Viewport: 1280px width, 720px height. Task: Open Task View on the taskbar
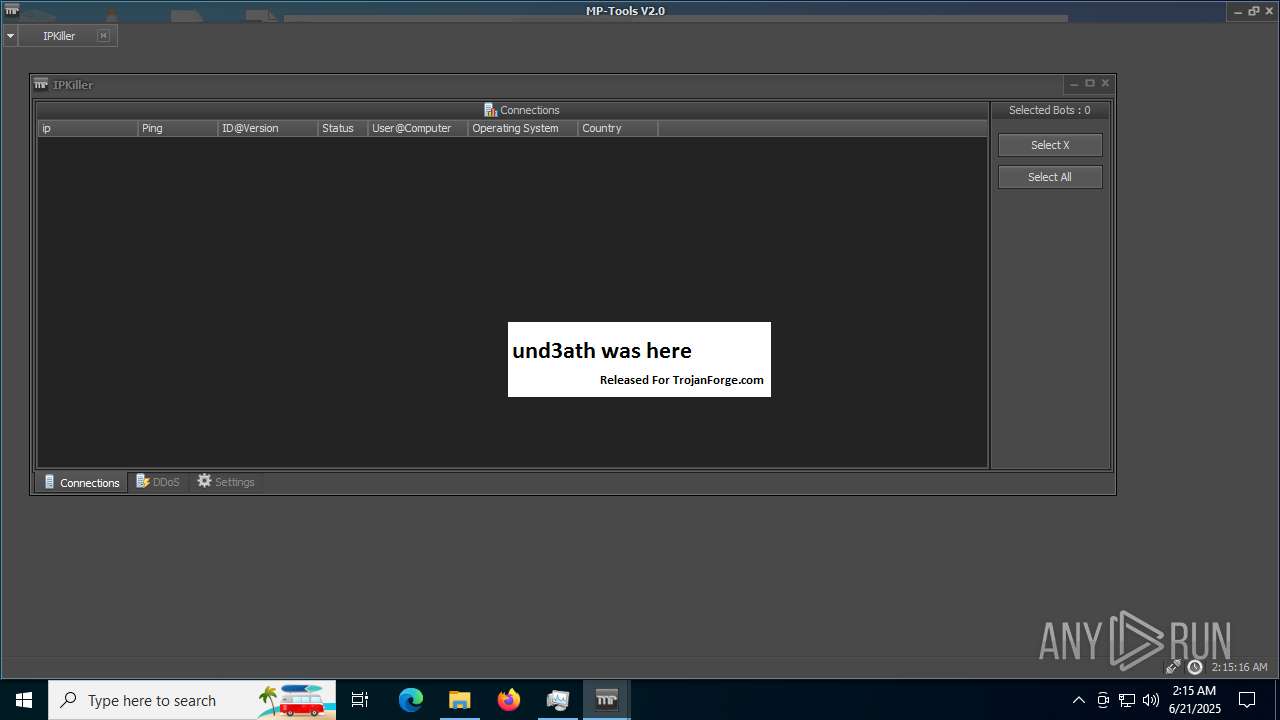coord(360,700)
